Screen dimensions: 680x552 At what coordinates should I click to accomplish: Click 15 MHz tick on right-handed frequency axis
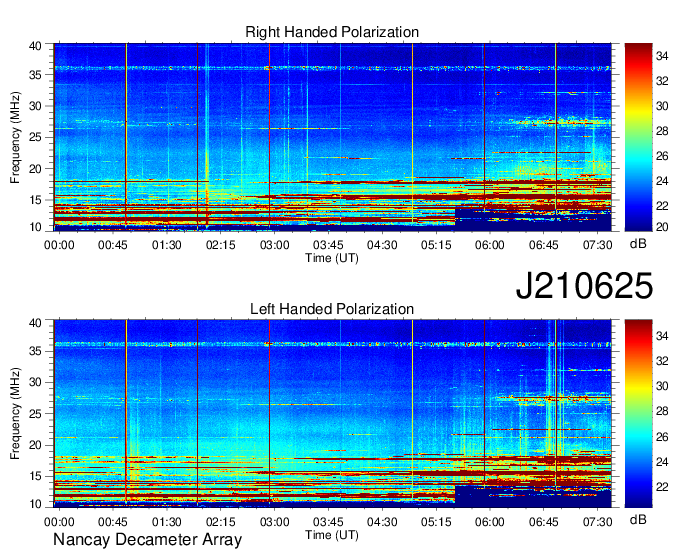35,200
